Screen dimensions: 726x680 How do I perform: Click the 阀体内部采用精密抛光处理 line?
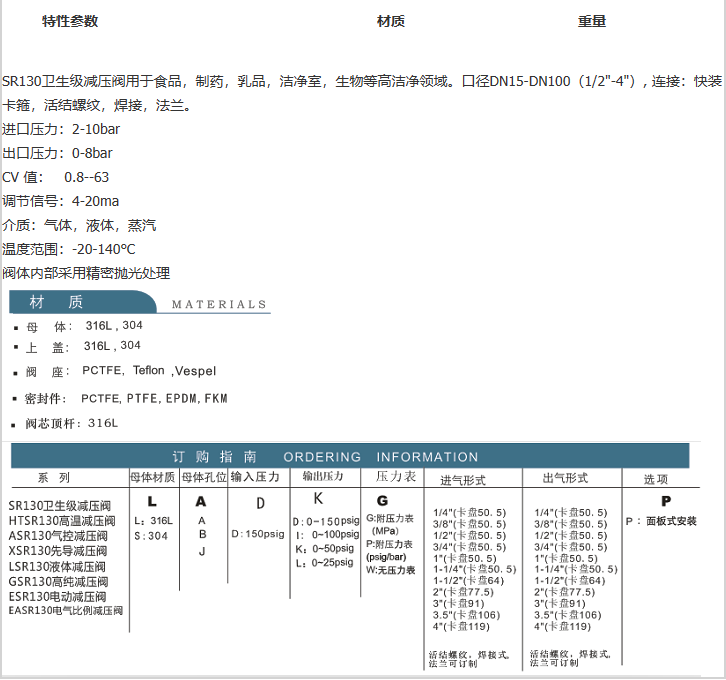pos(86,273)
